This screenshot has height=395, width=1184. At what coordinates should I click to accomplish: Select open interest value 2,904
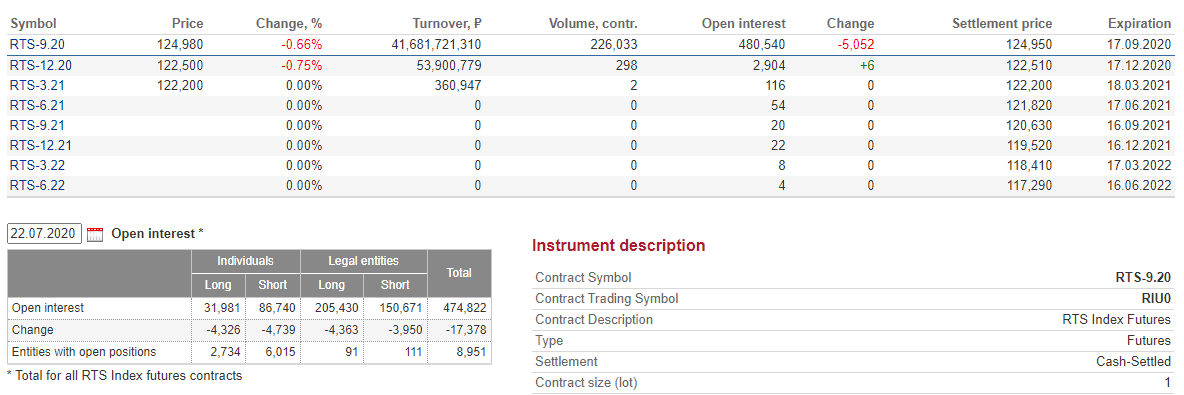pyautogui.click(x=769, y=65)
